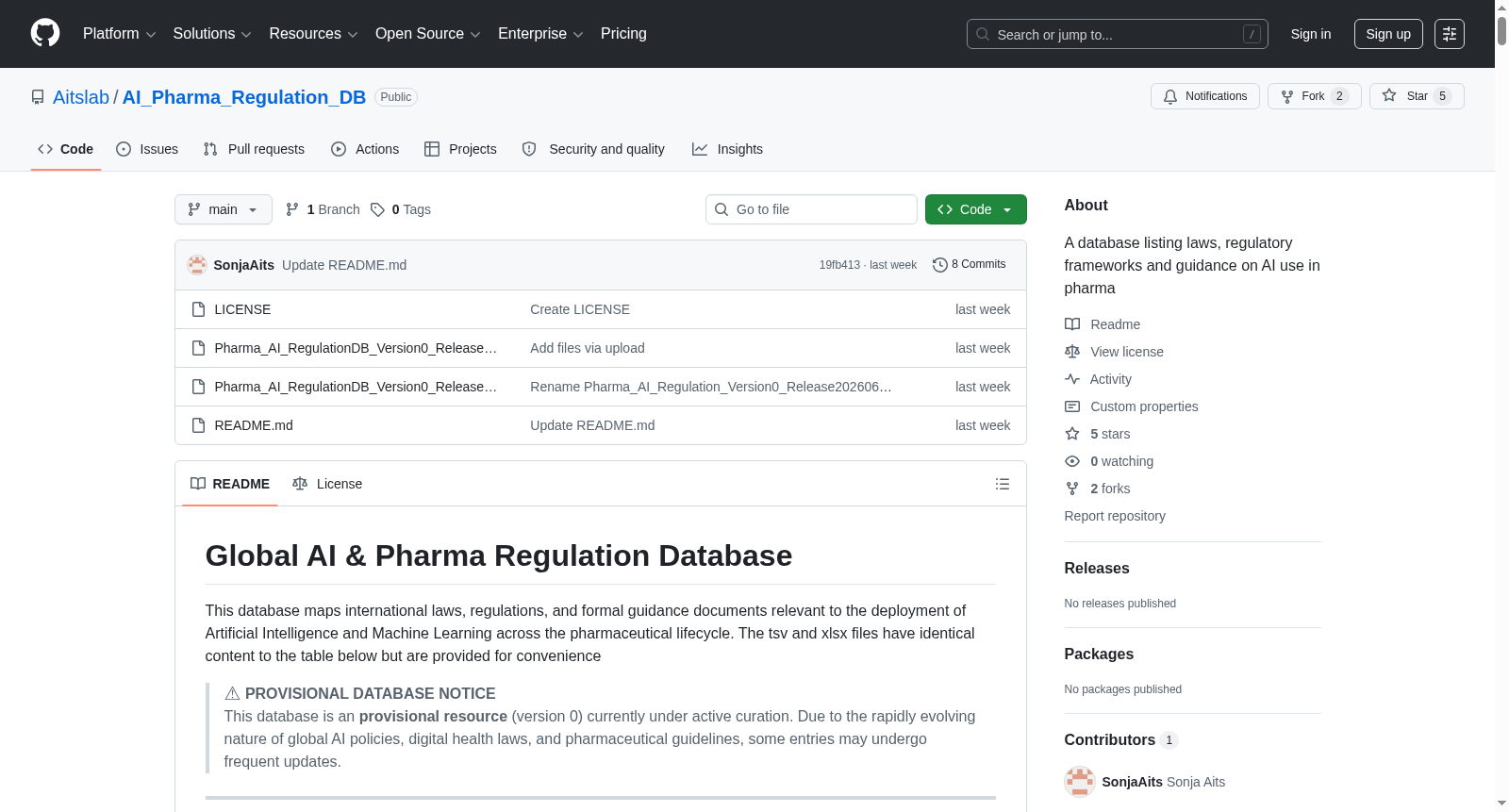1509x812 pixels.
Task: Click the file icon next to LICENSE
Action: coord(198,309)
